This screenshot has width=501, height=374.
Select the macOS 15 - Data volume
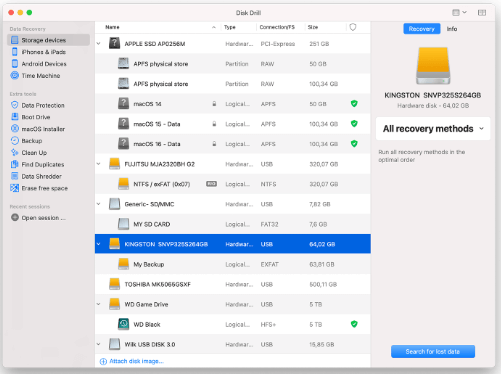[x=233, y=124]
